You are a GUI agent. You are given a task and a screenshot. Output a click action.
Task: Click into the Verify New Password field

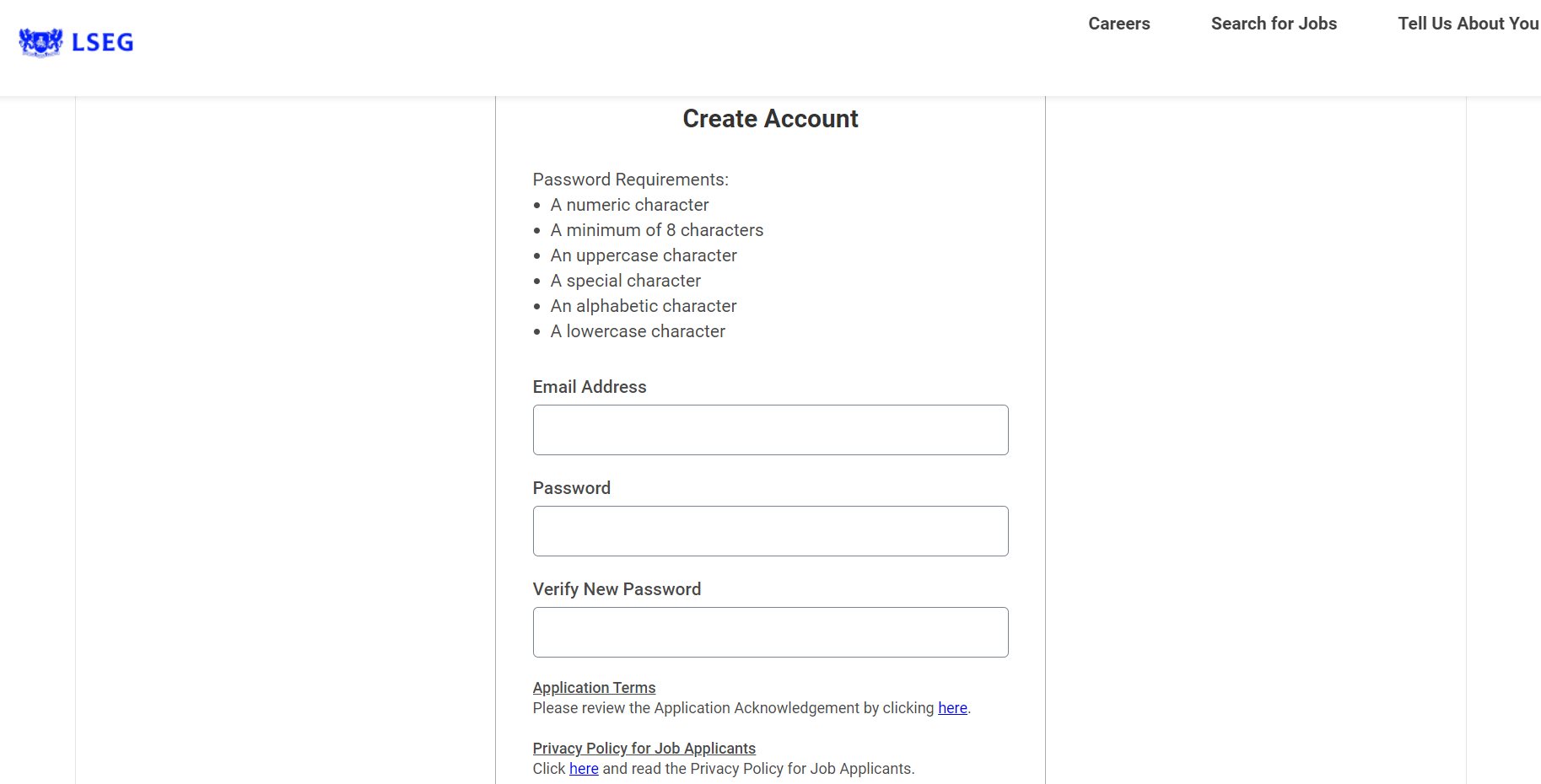[770, 632]
